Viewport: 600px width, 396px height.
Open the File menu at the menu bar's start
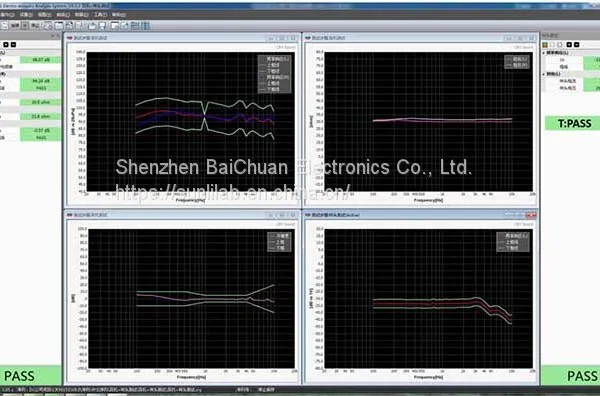7,15
